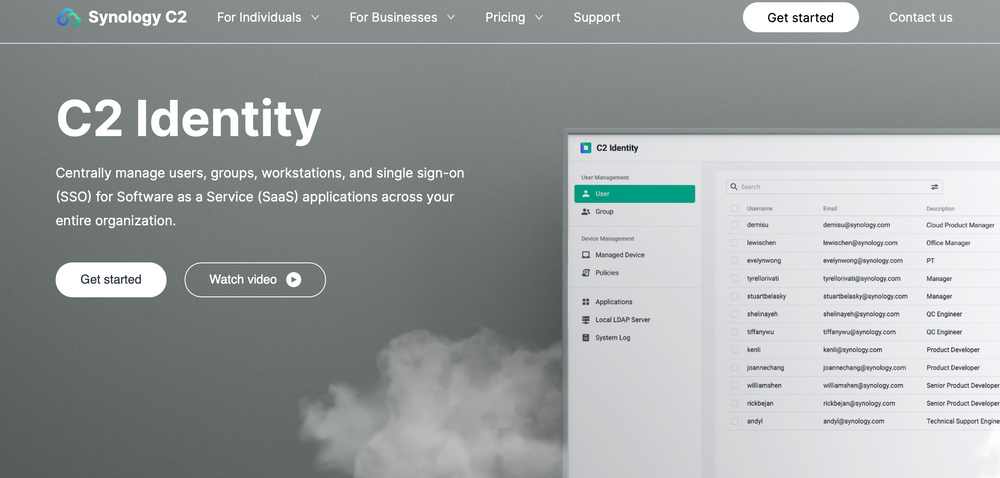Click the search filter settings icon
This screenshot has width=1000, height=478.
(935, 187)
